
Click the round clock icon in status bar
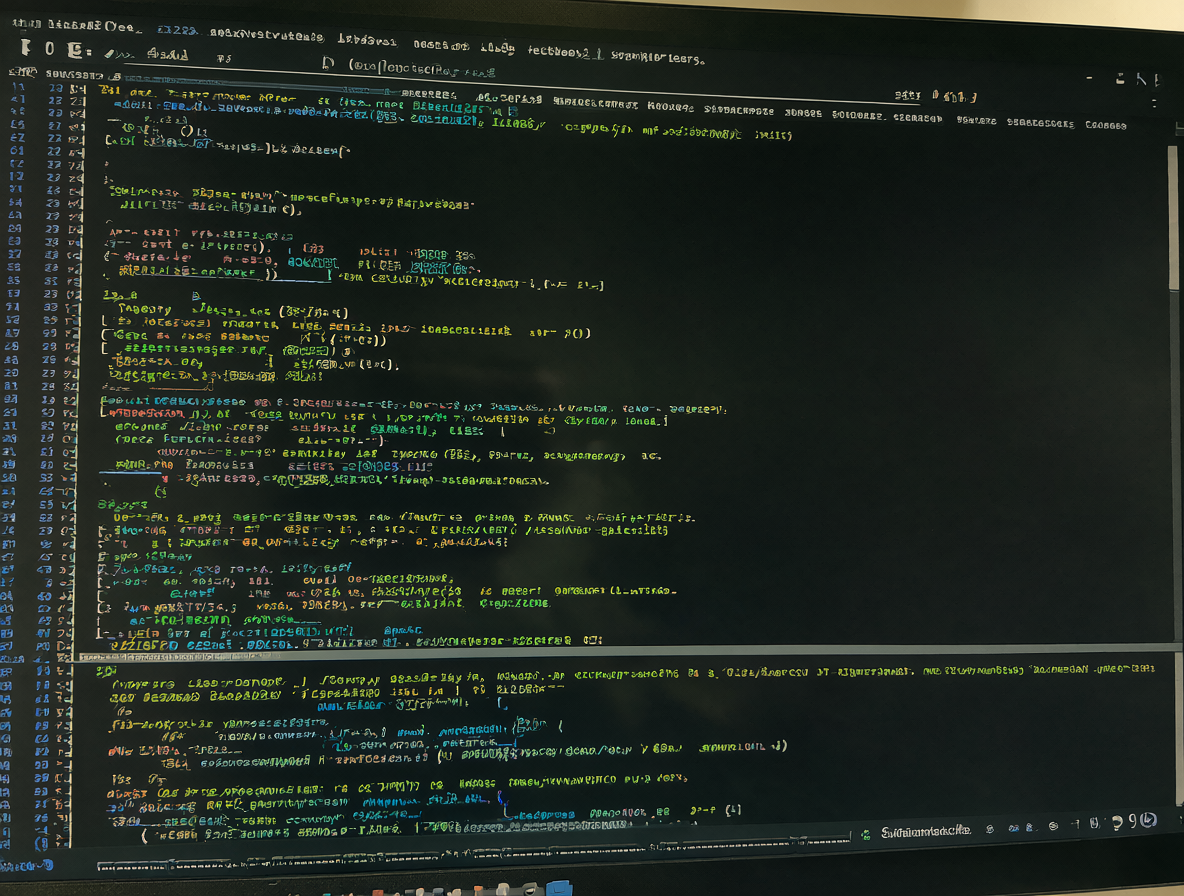point(1149,820)
